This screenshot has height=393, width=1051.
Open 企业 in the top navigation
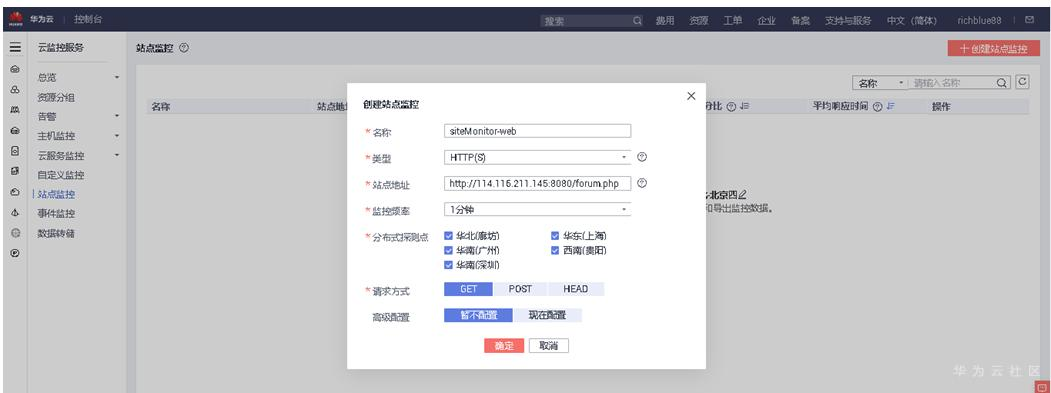(766, 21)
